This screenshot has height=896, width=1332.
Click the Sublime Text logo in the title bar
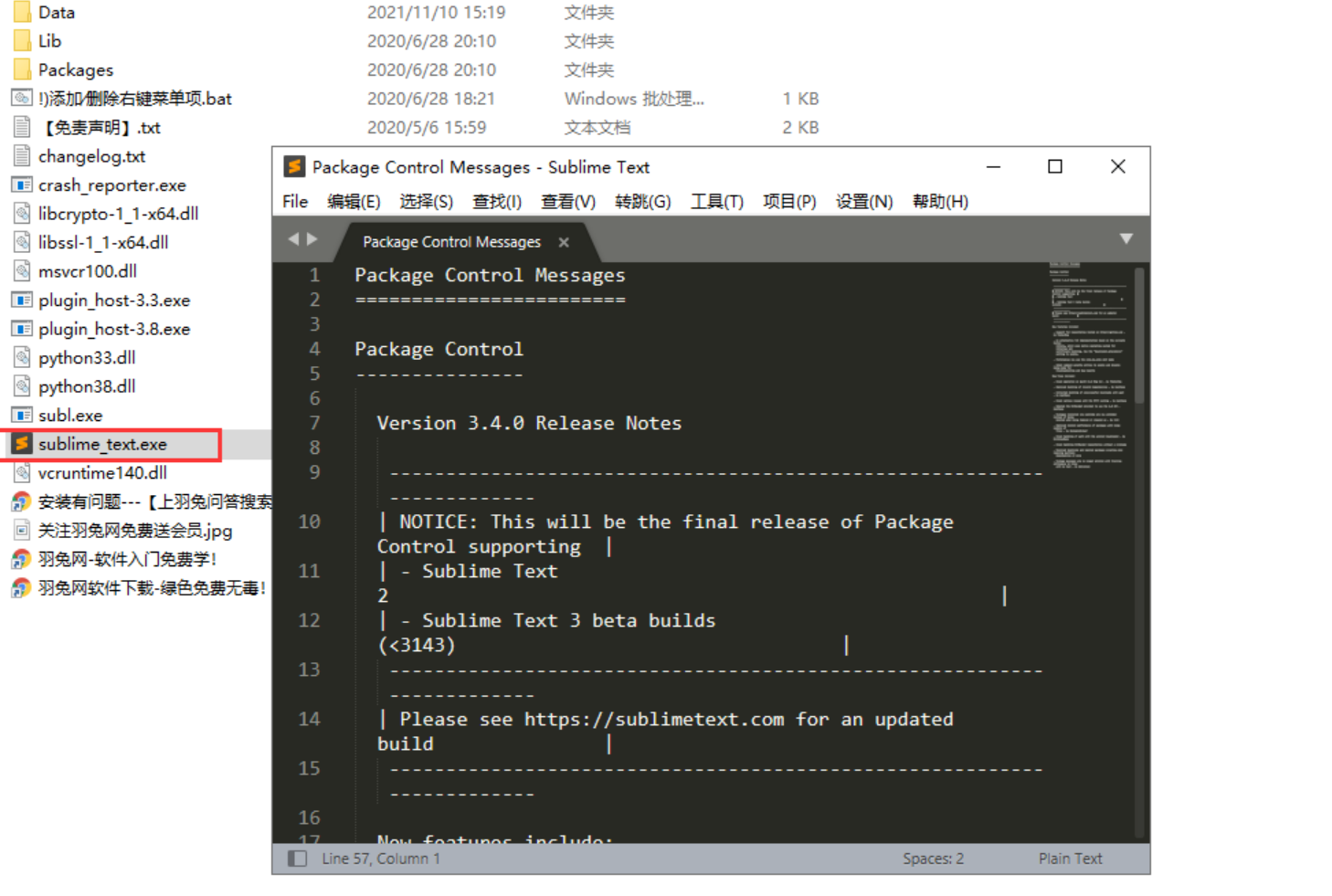pyautogui.click(x=294, y=166)
